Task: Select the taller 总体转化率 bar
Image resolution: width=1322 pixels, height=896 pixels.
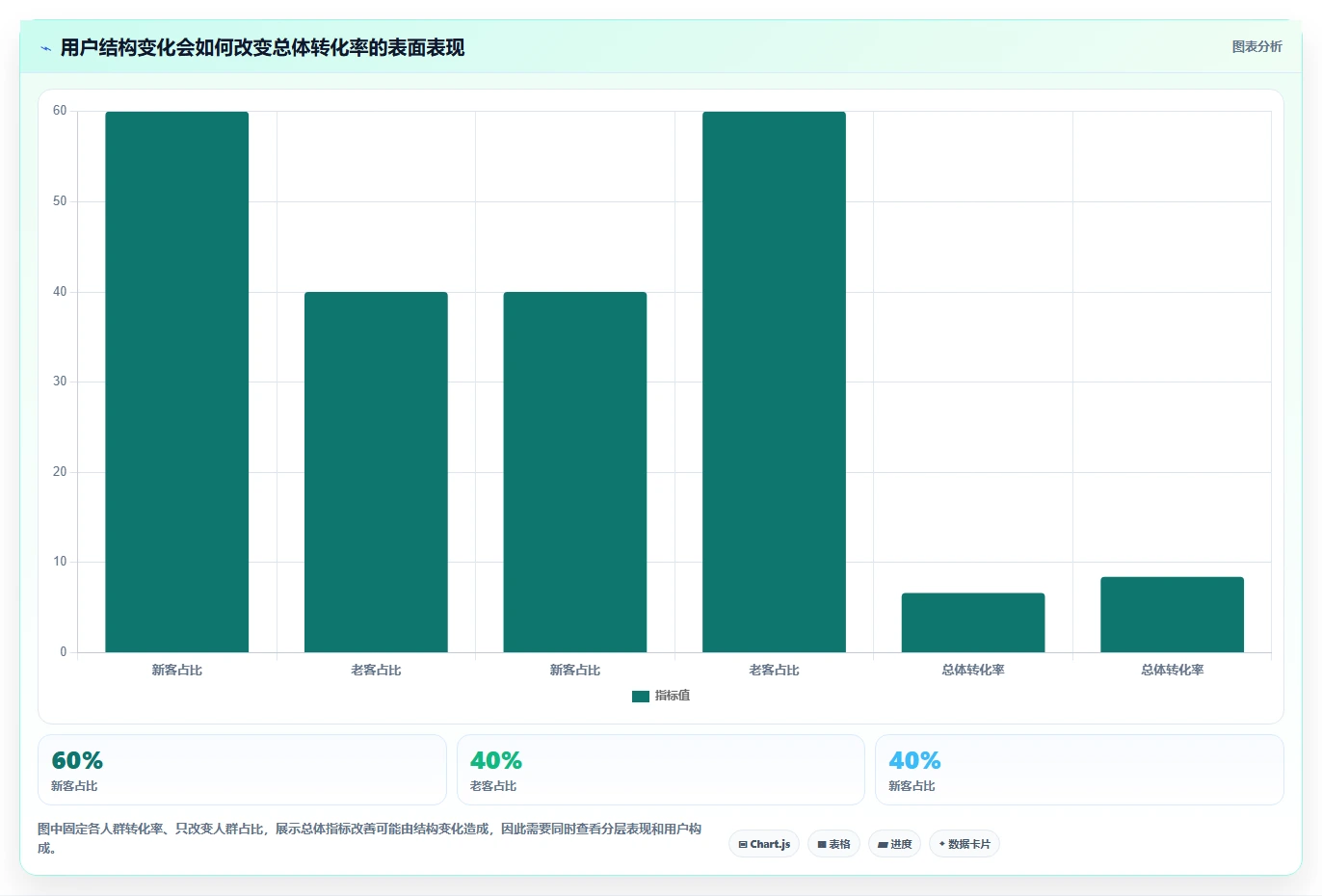Action: [1172, 615]
